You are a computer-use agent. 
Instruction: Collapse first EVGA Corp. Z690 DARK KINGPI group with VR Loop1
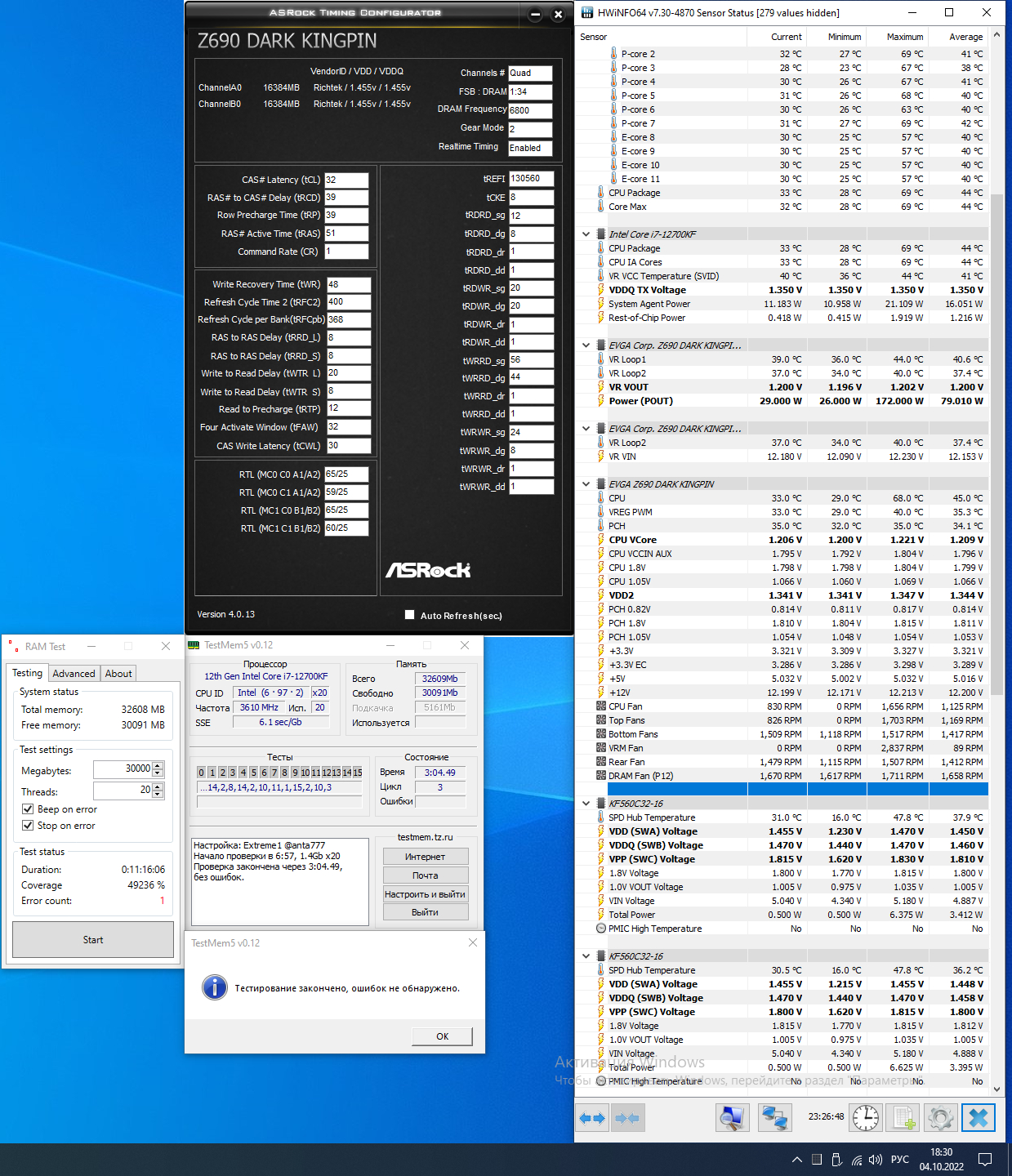pyautogui.click(x=586, y=345)
